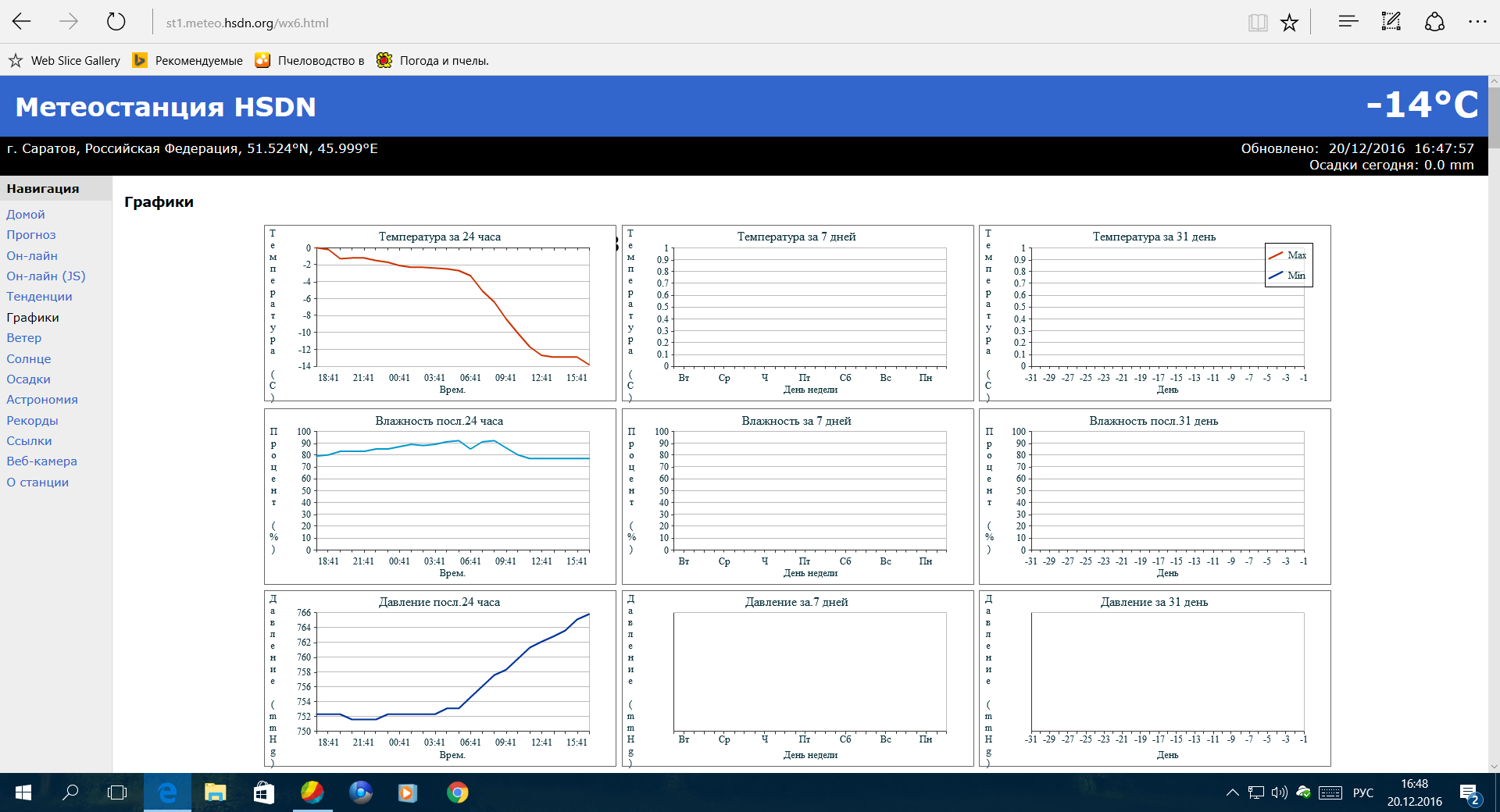Open the reading view icon
1500x812 pixels.
click(1257, 23)
